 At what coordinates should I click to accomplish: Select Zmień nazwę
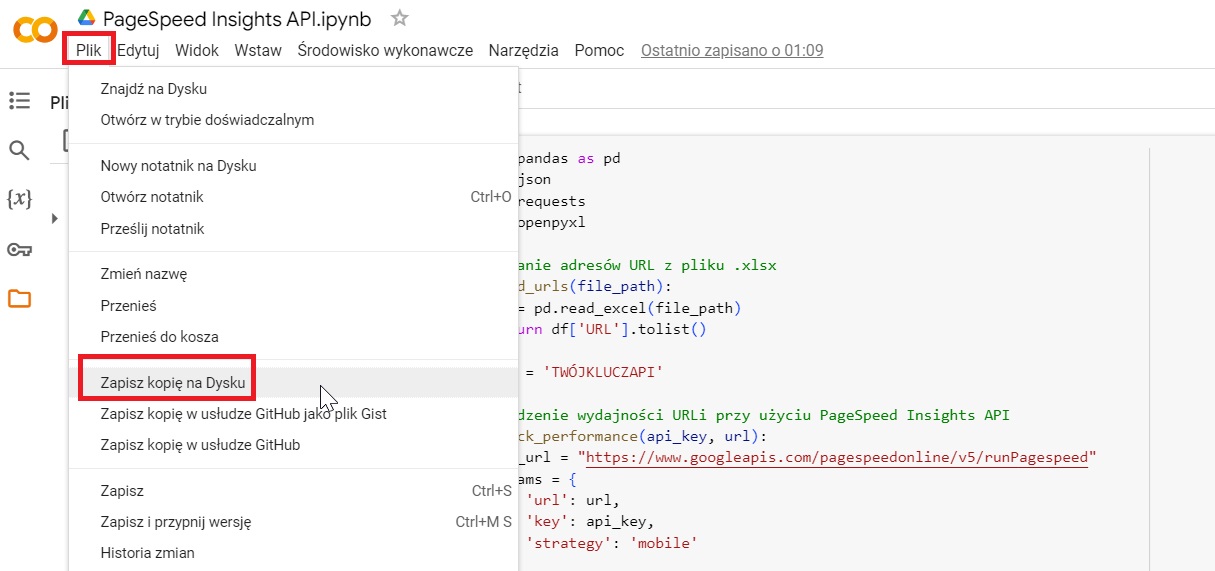293,274
